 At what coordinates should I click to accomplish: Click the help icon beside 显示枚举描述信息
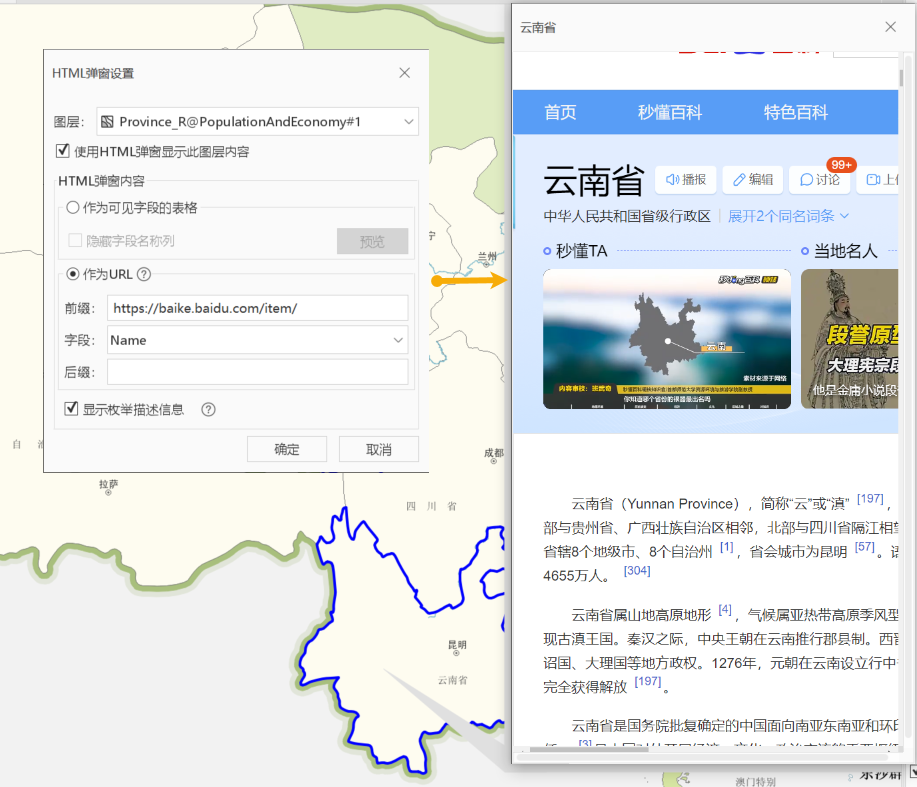[209, 409]
